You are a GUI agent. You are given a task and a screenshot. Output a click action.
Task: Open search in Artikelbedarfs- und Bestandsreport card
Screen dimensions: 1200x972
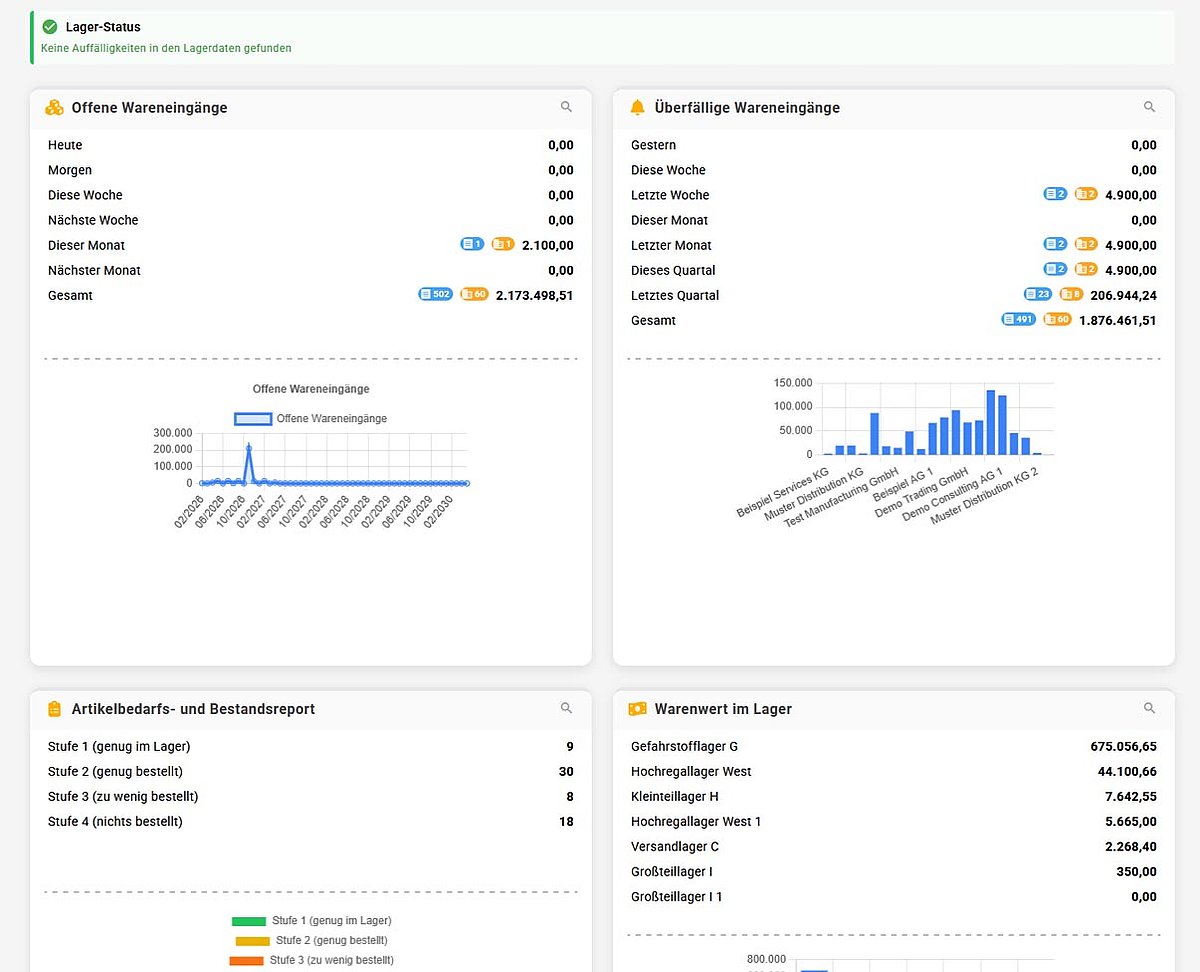tap(566, 708)
